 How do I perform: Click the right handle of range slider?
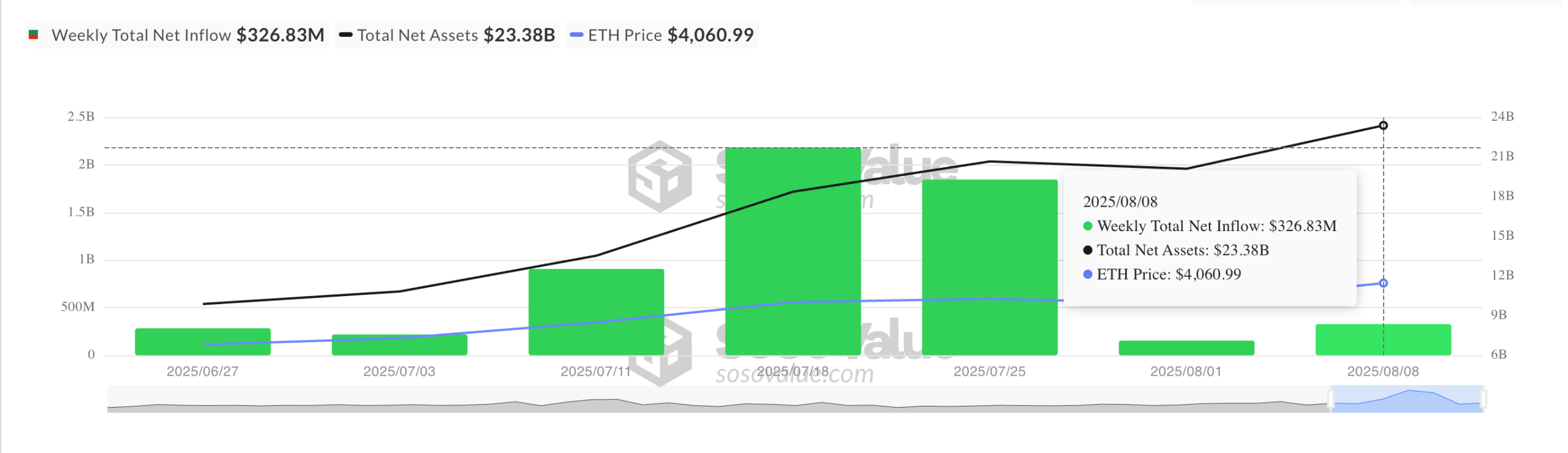[1483, 399]
